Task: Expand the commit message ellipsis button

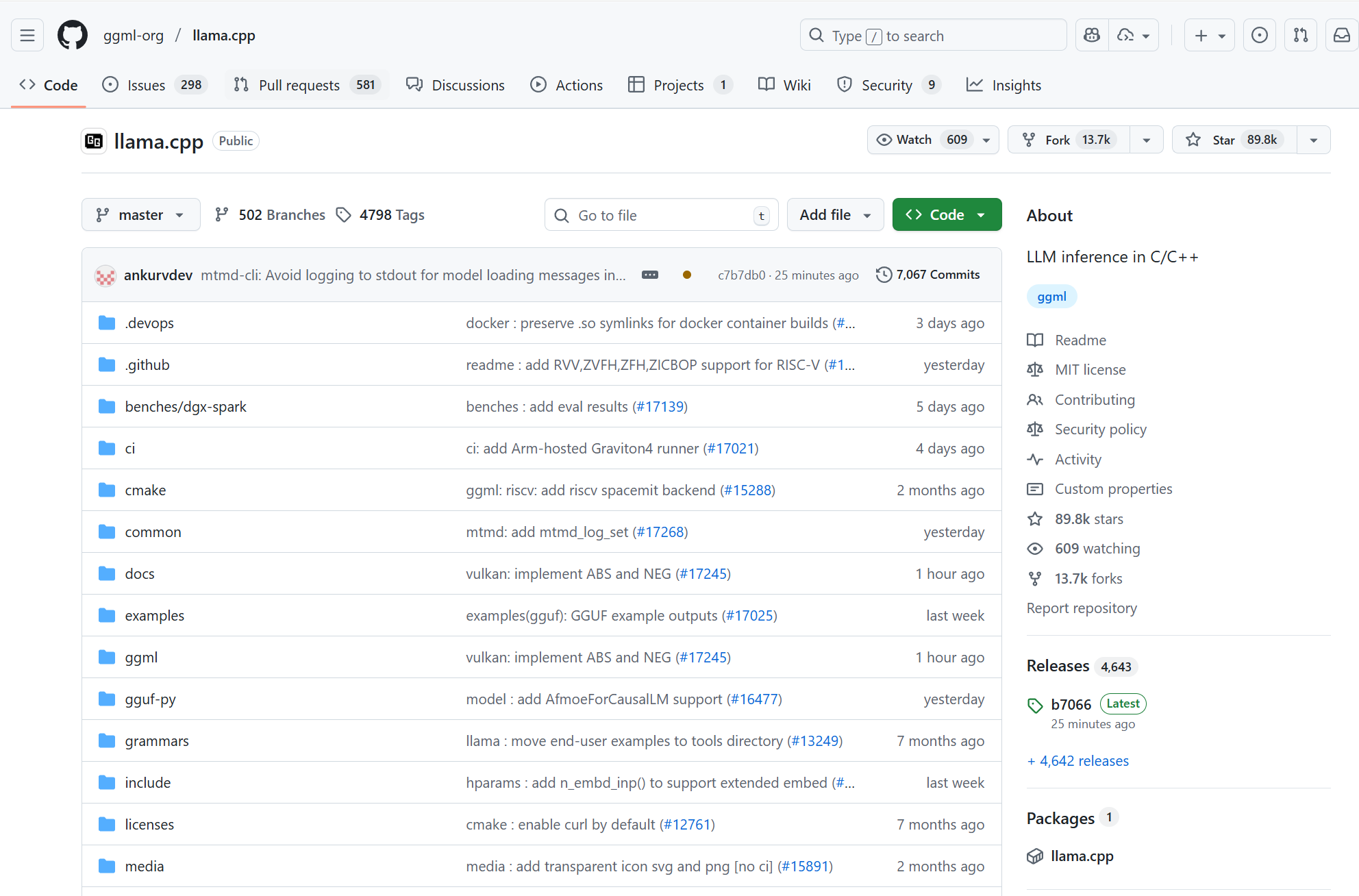Action: pos(649,275)
